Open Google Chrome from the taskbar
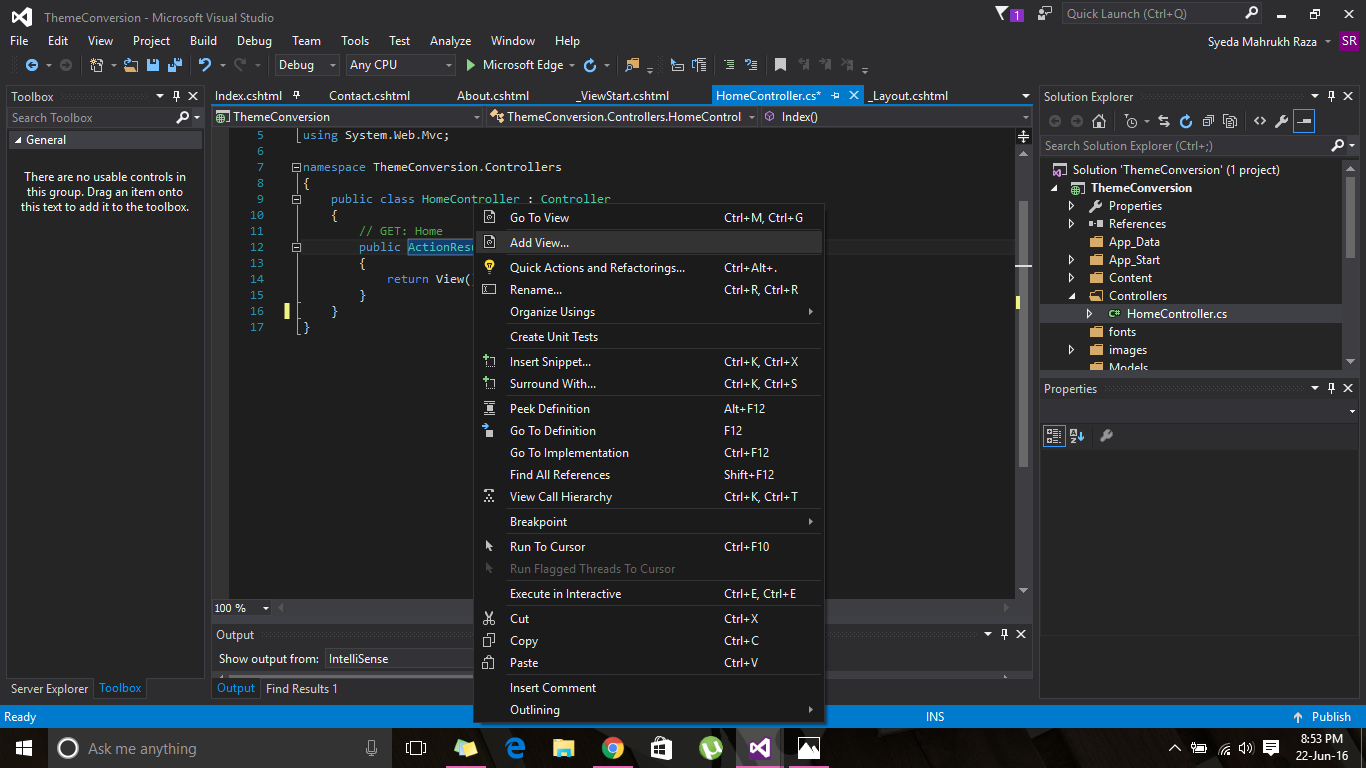This screenshot has width=1366, height=768. pyautogui.click(x=613, y=748)
